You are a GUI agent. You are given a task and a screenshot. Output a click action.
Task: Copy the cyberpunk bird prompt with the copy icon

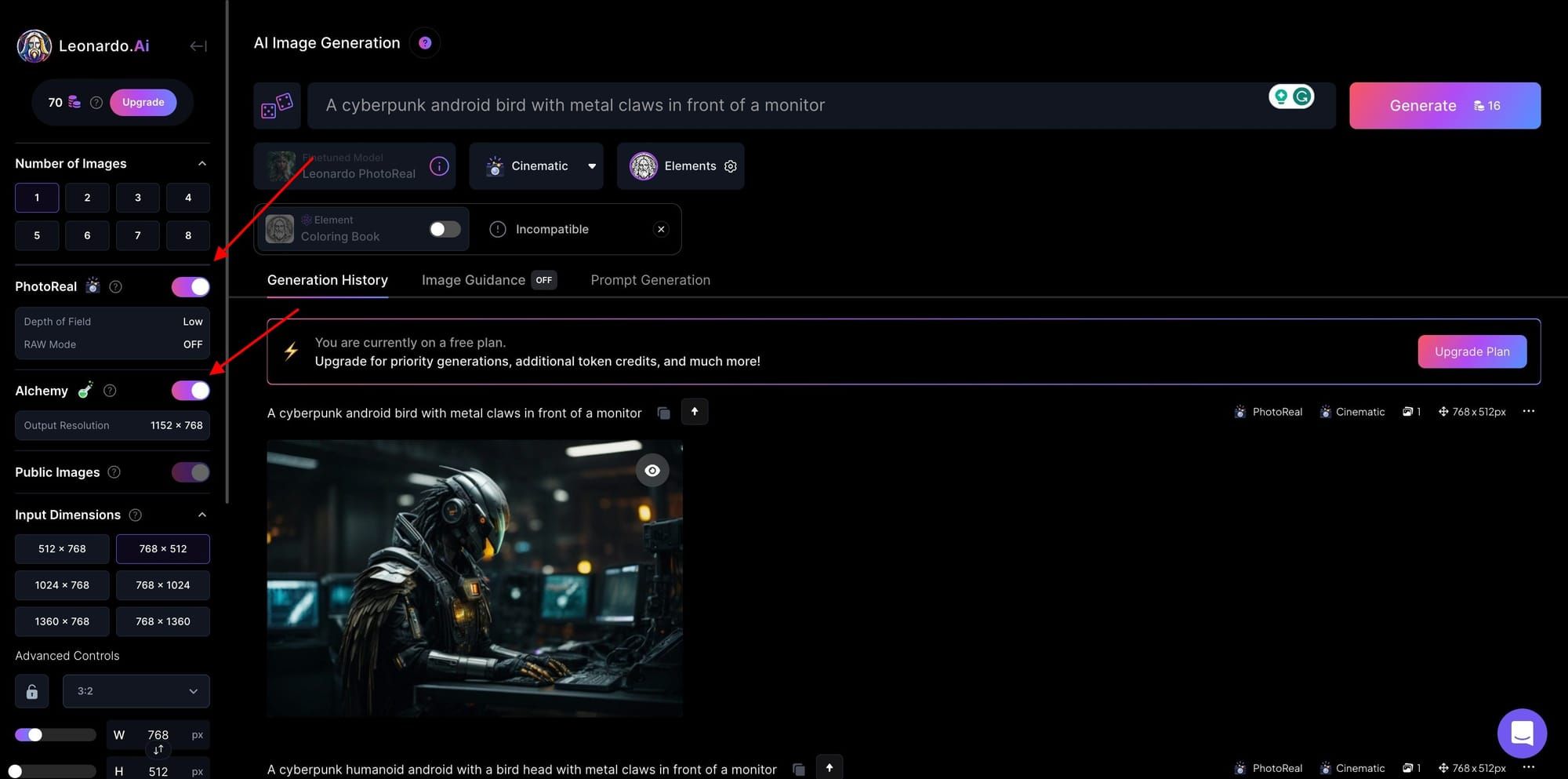663,413
